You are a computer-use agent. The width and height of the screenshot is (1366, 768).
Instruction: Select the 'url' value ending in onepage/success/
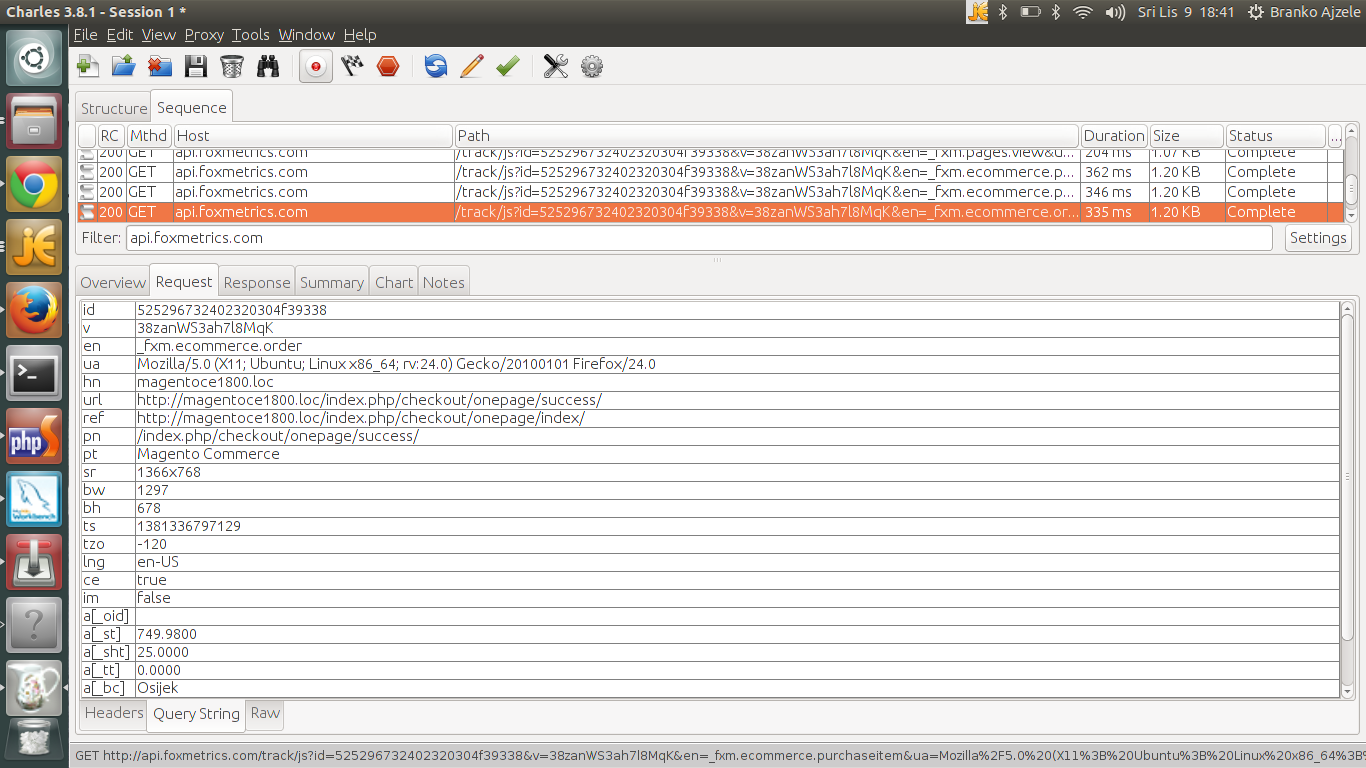737,400
